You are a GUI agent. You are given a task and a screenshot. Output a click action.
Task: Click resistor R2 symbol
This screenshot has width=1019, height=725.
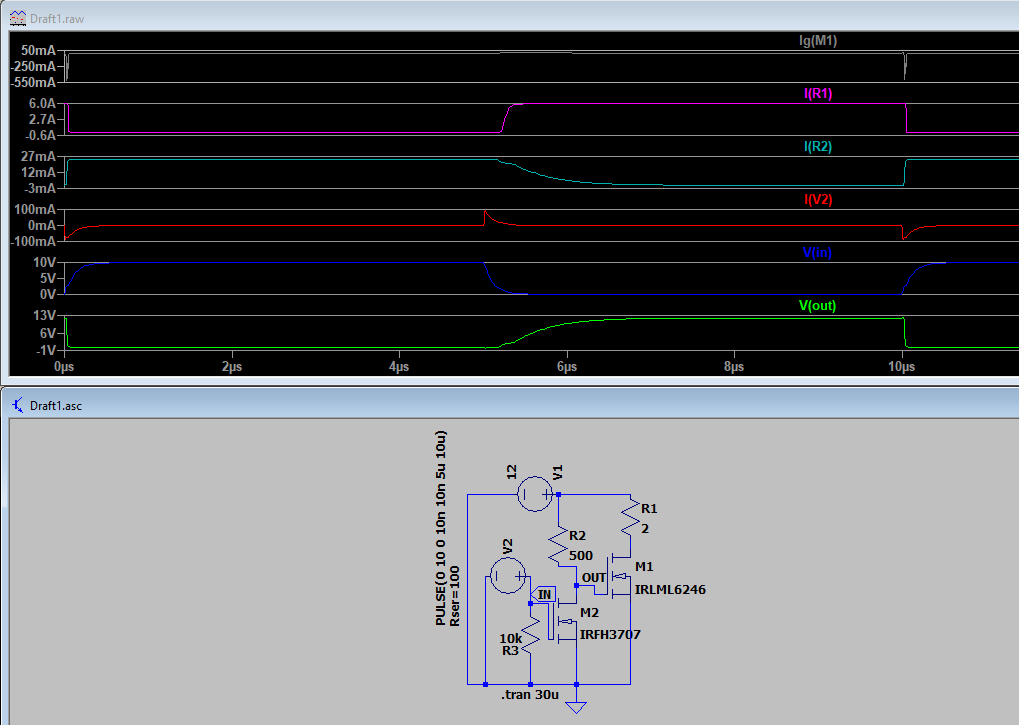point(558,546)
